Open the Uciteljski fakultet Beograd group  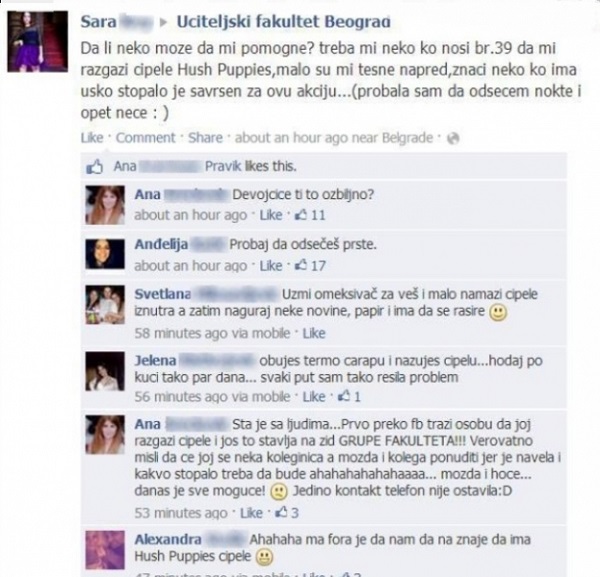(284, 22)
